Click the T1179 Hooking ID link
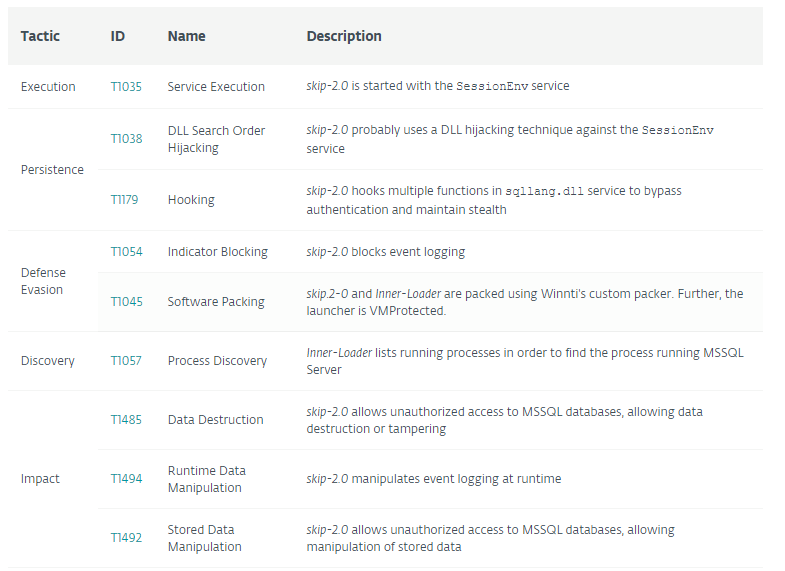This screenshot has height=571, width=785. [x=124, y=200]
